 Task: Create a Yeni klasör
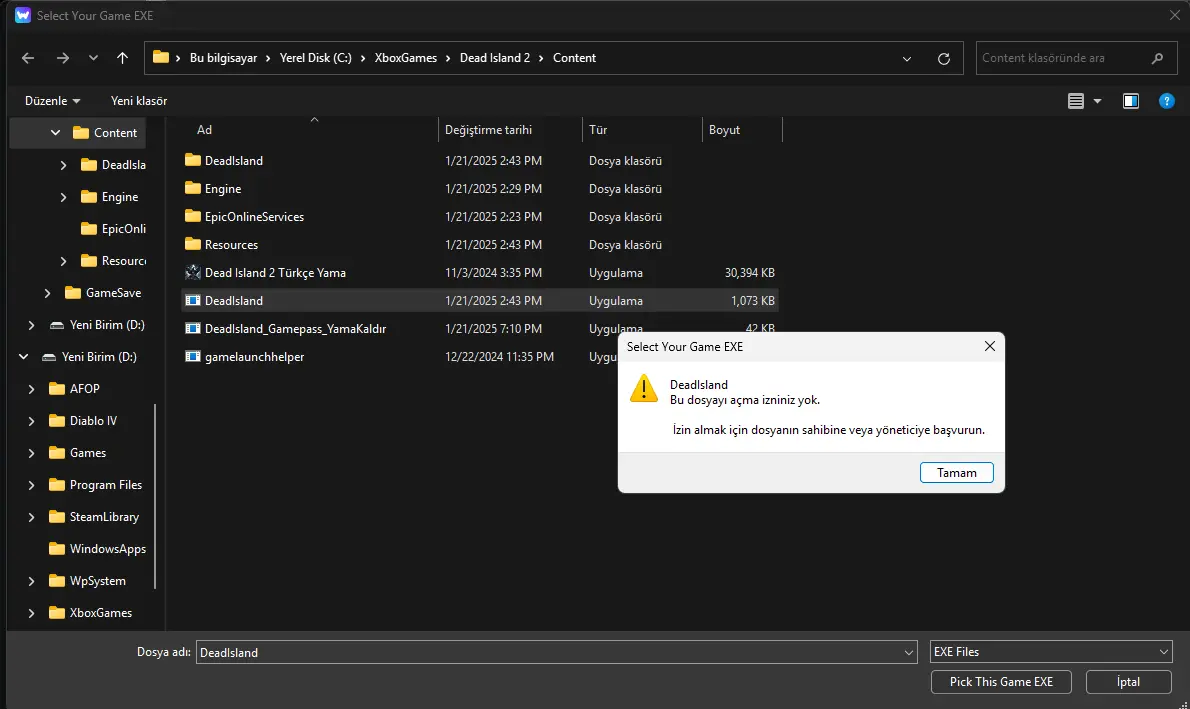tap(139, 101)
